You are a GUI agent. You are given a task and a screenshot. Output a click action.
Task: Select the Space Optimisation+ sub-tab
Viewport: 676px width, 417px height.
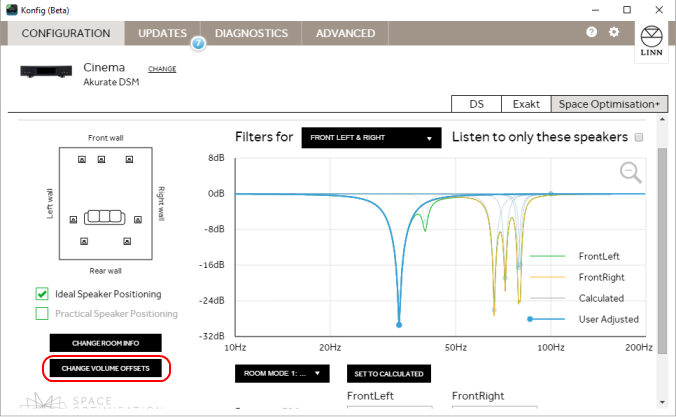tap(609, 104)
